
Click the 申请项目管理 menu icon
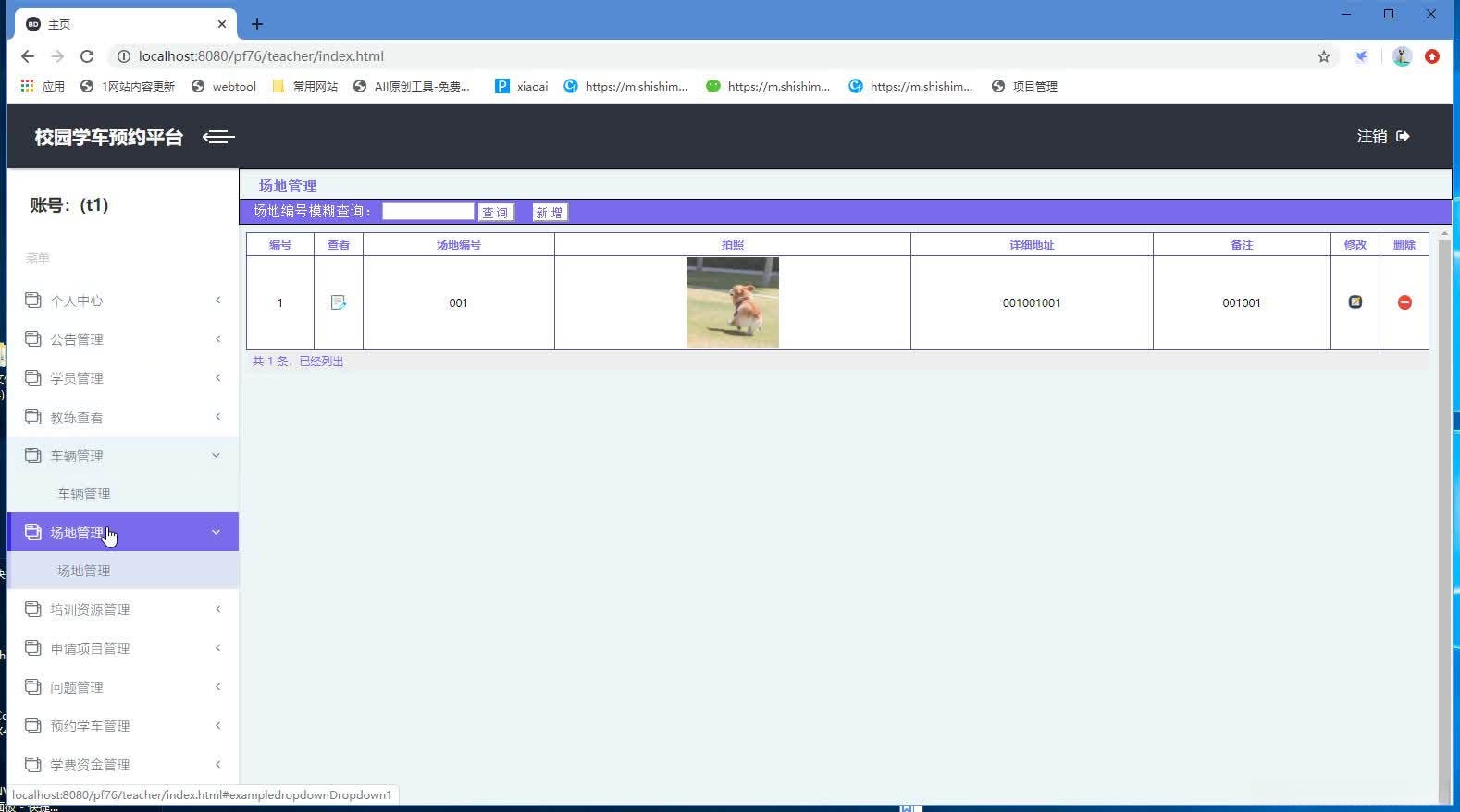pos(33,647)
